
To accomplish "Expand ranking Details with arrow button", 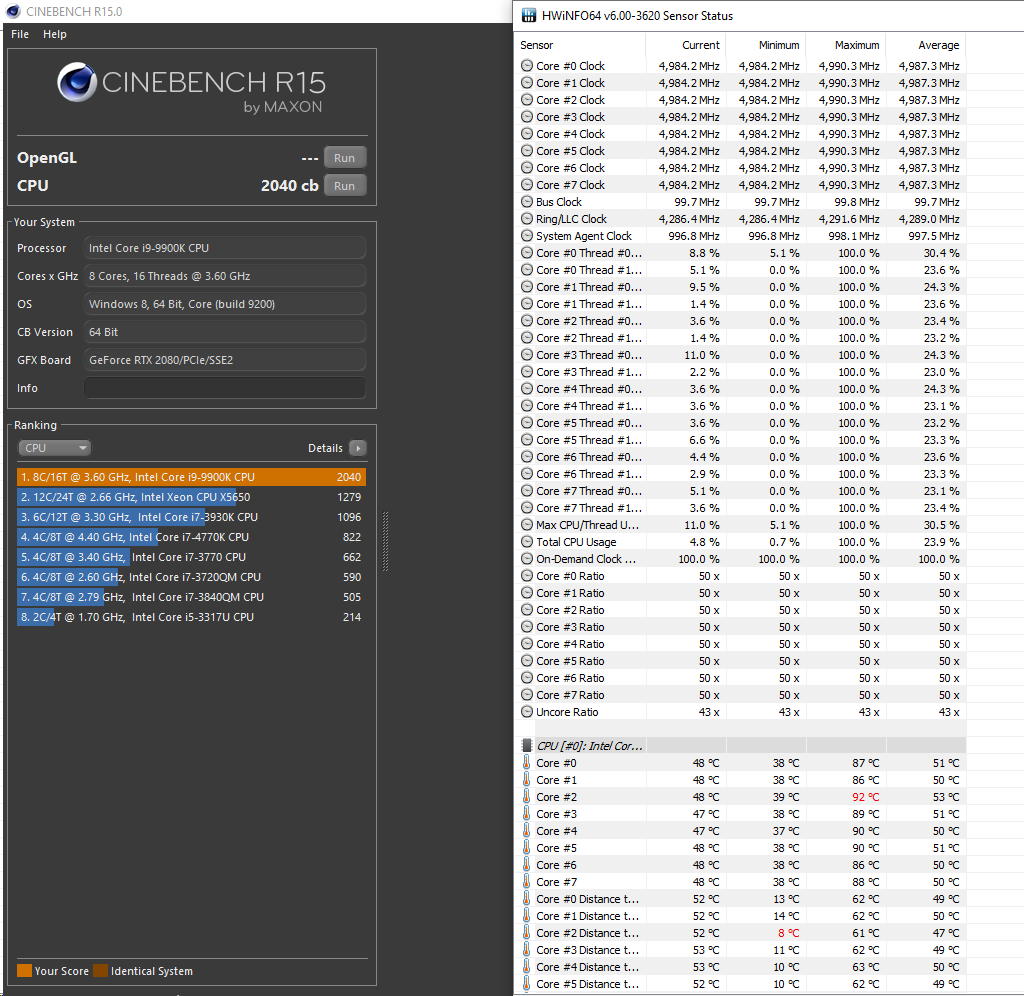I will 357,448.
